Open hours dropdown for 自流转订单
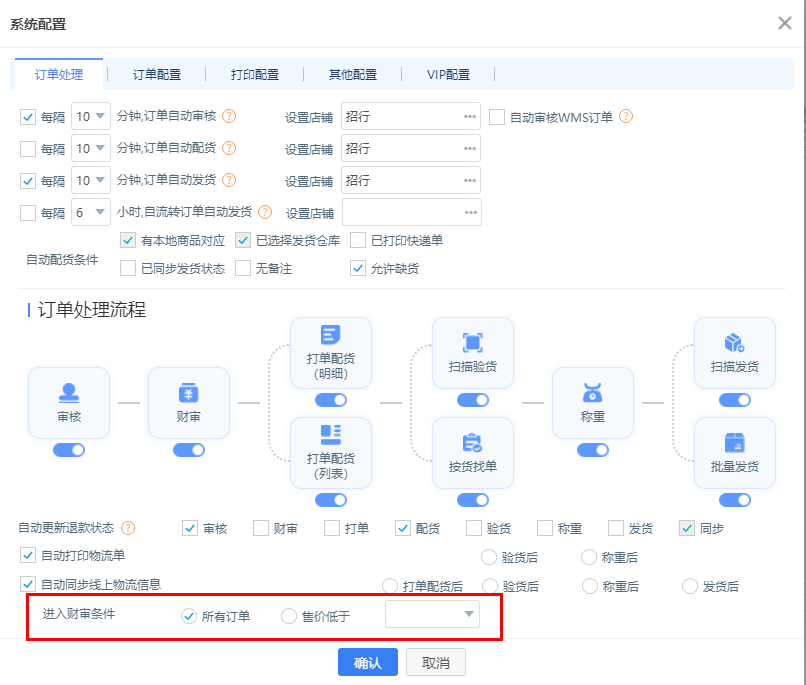The image size is (806, 685). 90,212
